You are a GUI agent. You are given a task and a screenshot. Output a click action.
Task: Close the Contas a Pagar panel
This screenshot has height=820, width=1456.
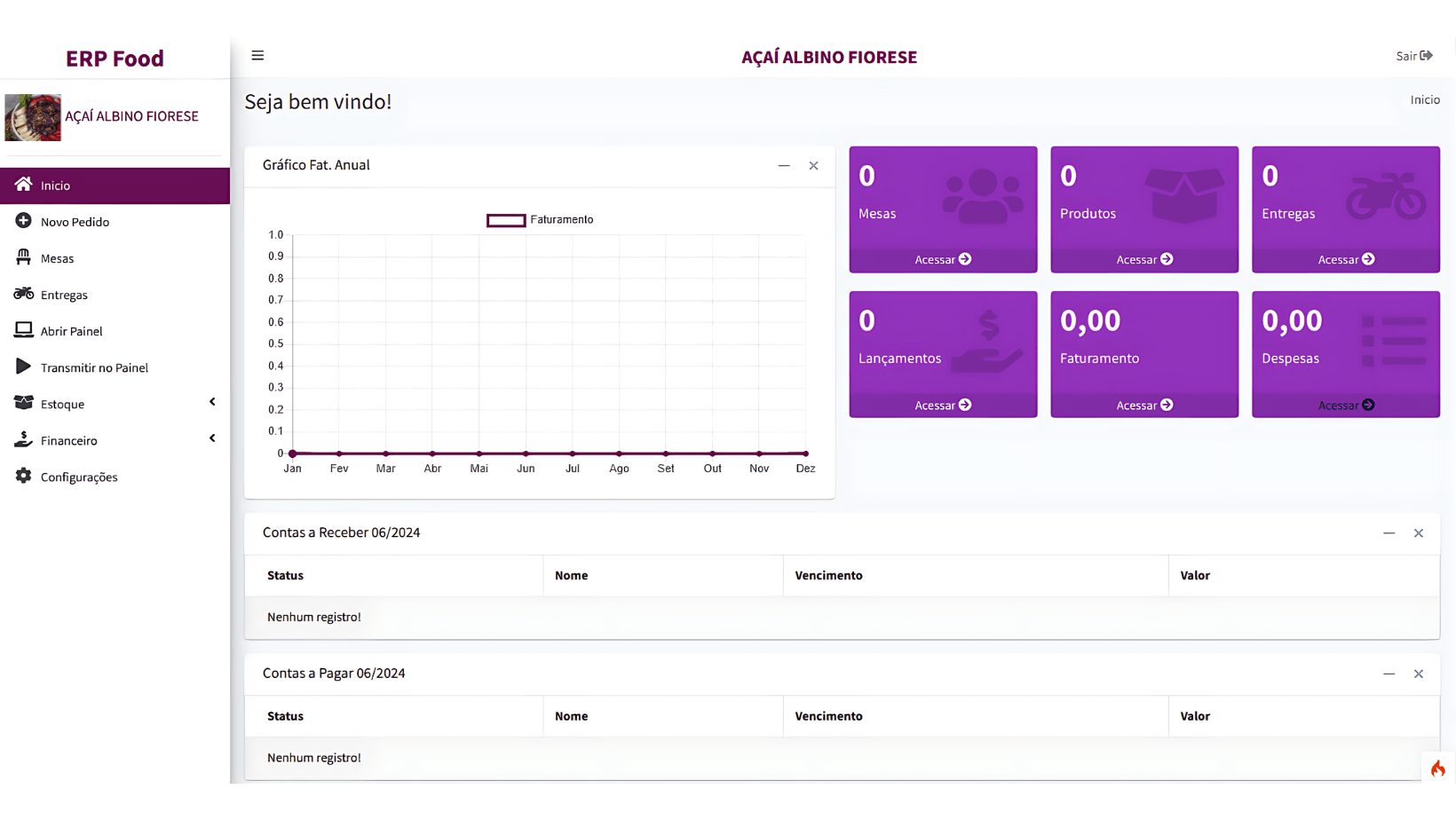1418,674
